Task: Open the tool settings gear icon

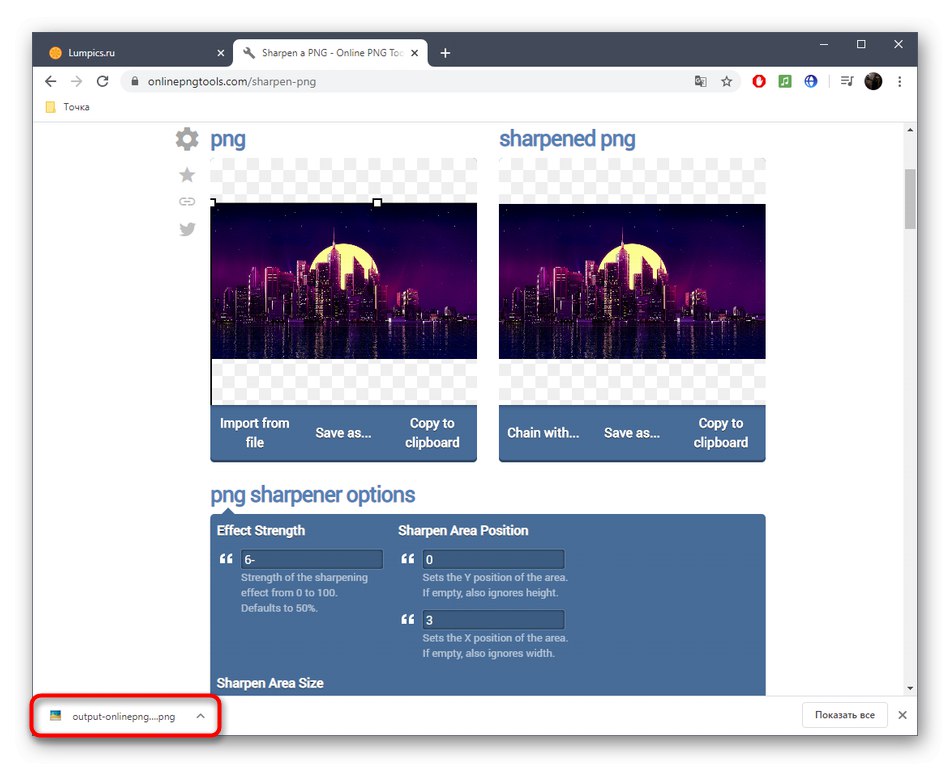Action: 186,139
